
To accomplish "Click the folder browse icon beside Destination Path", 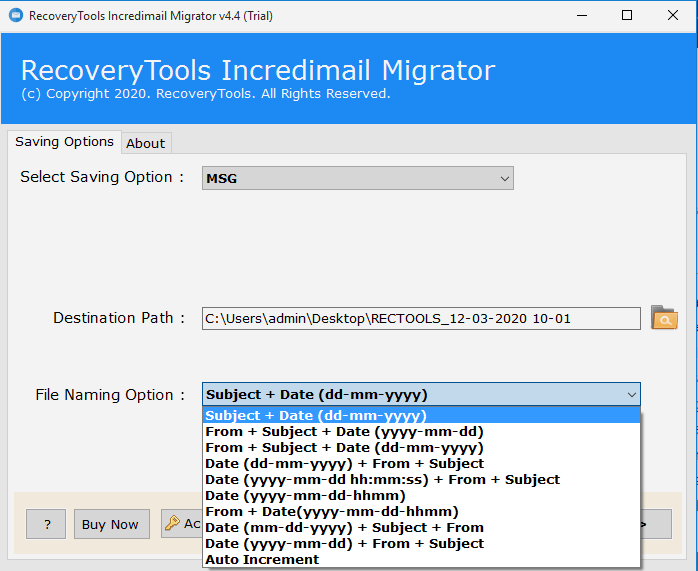I will [664, 317].
